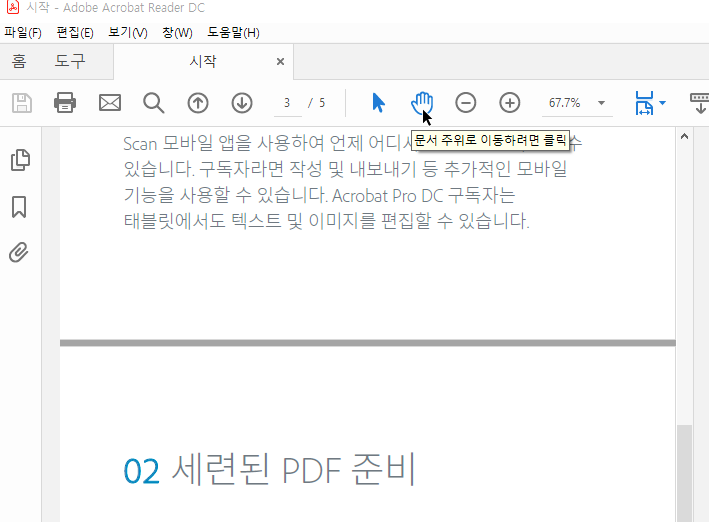
Task: Select the Hand pan tool
Action: [x=421, y=103]
